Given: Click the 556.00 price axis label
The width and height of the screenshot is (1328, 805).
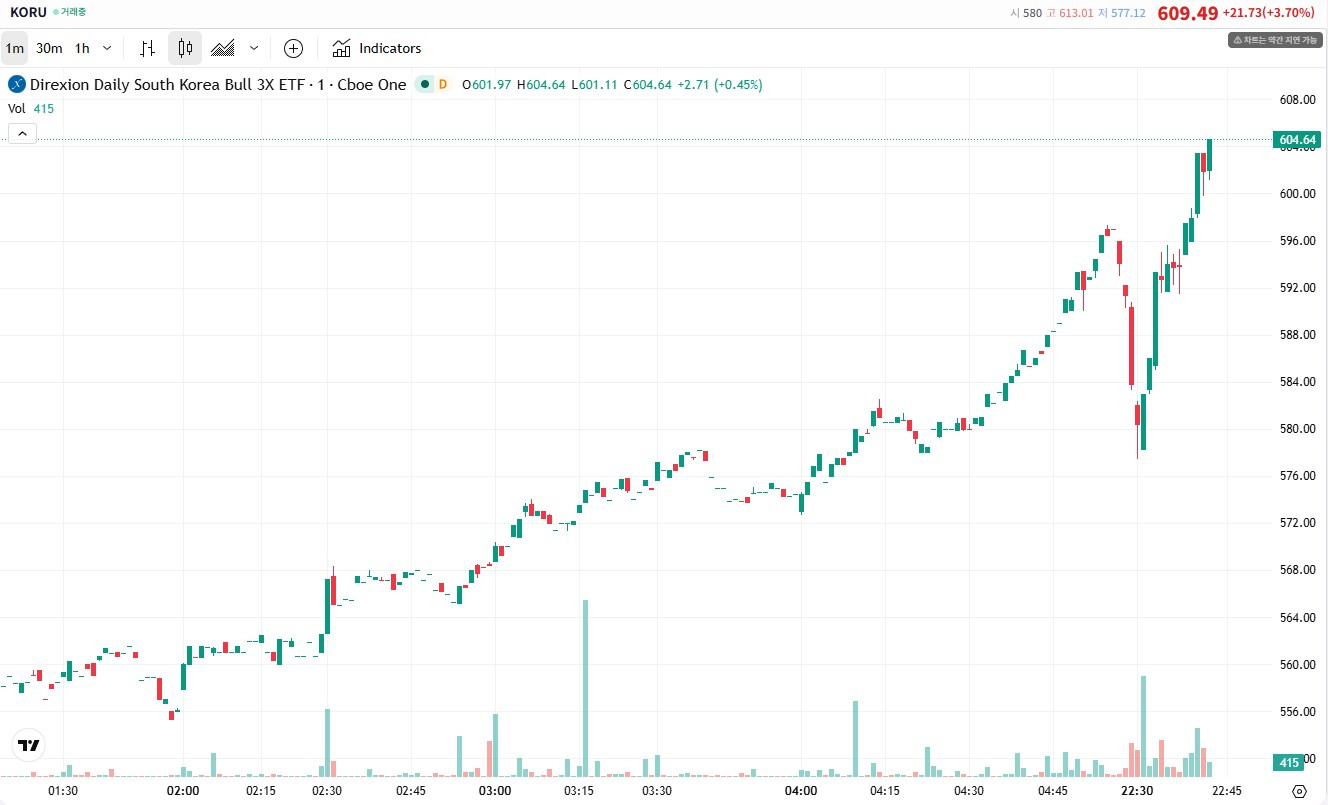Looking at the screenshot, I should (x=1297, y=712).
